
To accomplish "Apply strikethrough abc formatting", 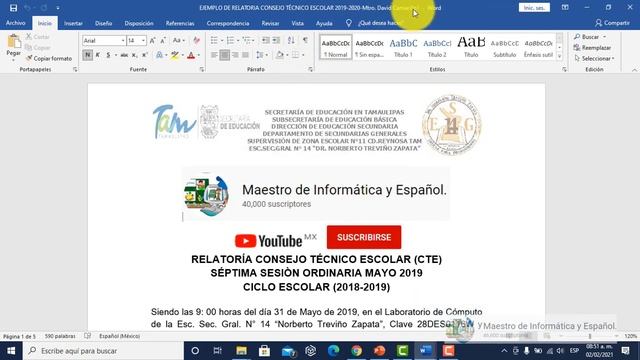I will point(124,55).
